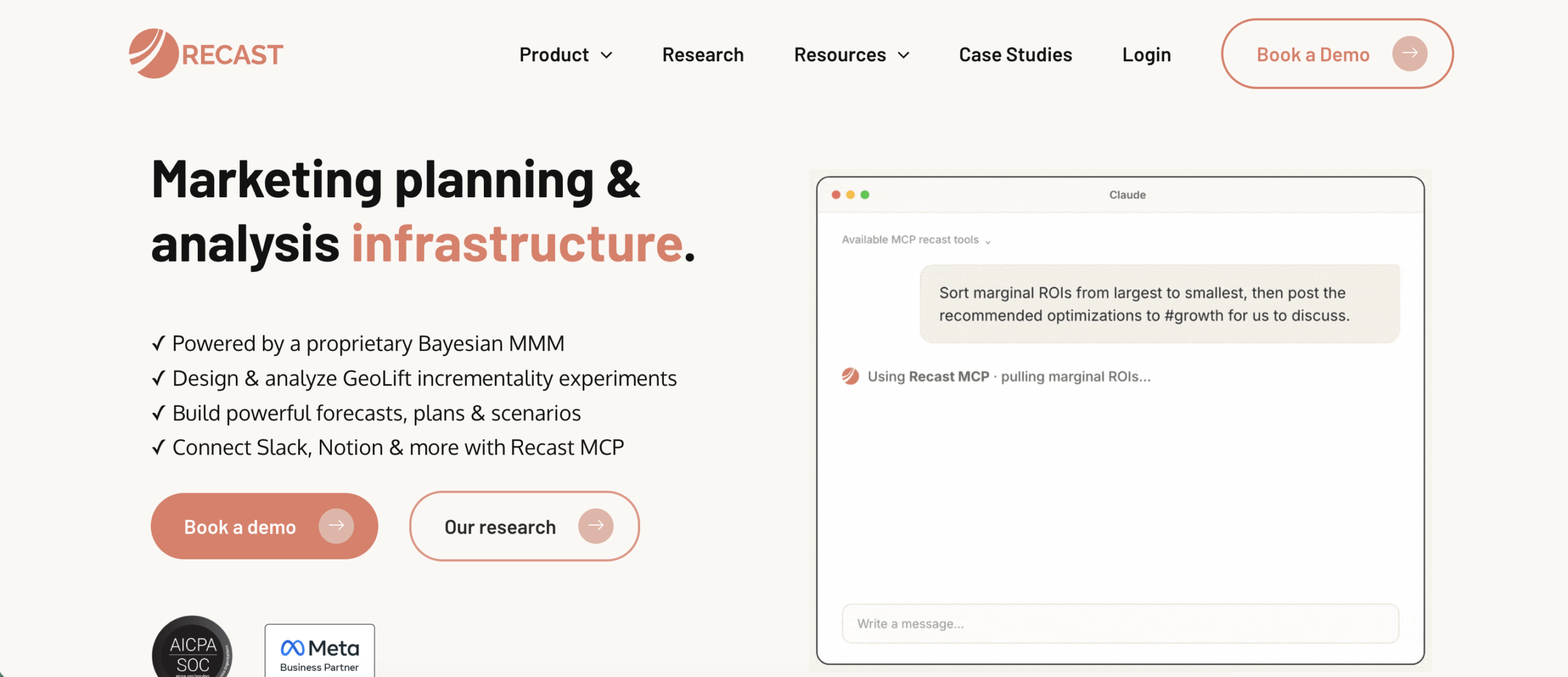This screenshot has height=677, width=1568.
Task: Click the green window dot in Claude mockup
Action: coord(865,195)
